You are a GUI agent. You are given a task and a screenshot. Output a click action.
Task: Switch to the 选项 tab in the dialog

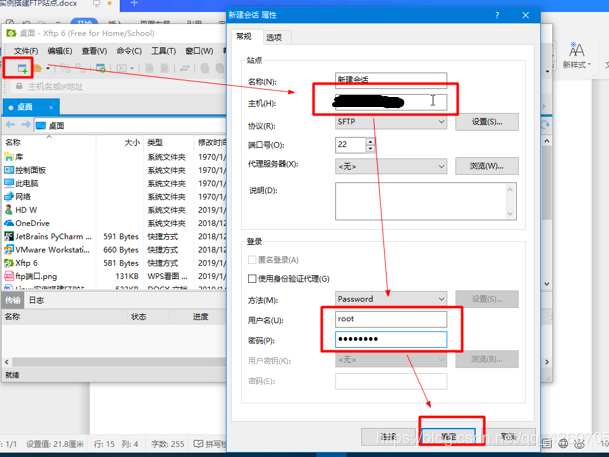click(274, 38)
